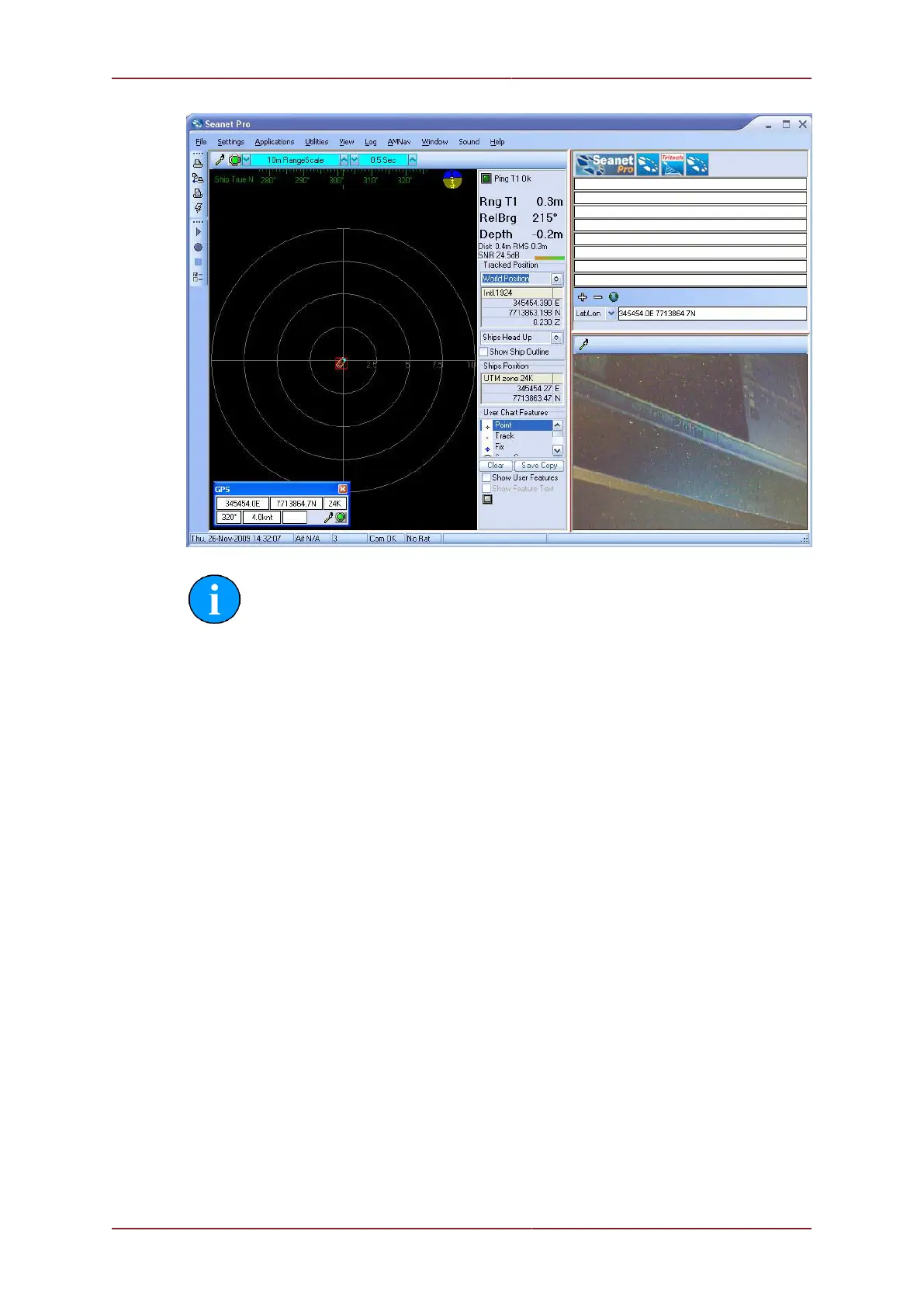This screenshot has height=1307, width=924.
Task: Click the checklist options icon in sidebar
Action: click(x=198, y=277)
